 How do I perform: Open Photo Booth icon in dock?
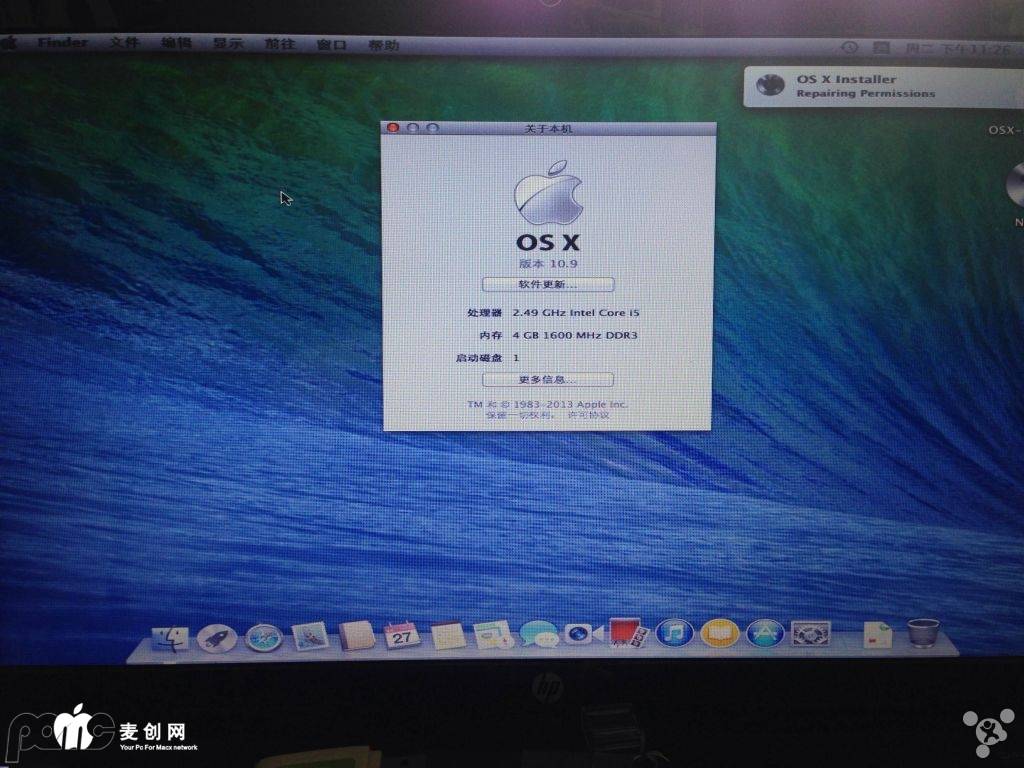tap(628, 633)
